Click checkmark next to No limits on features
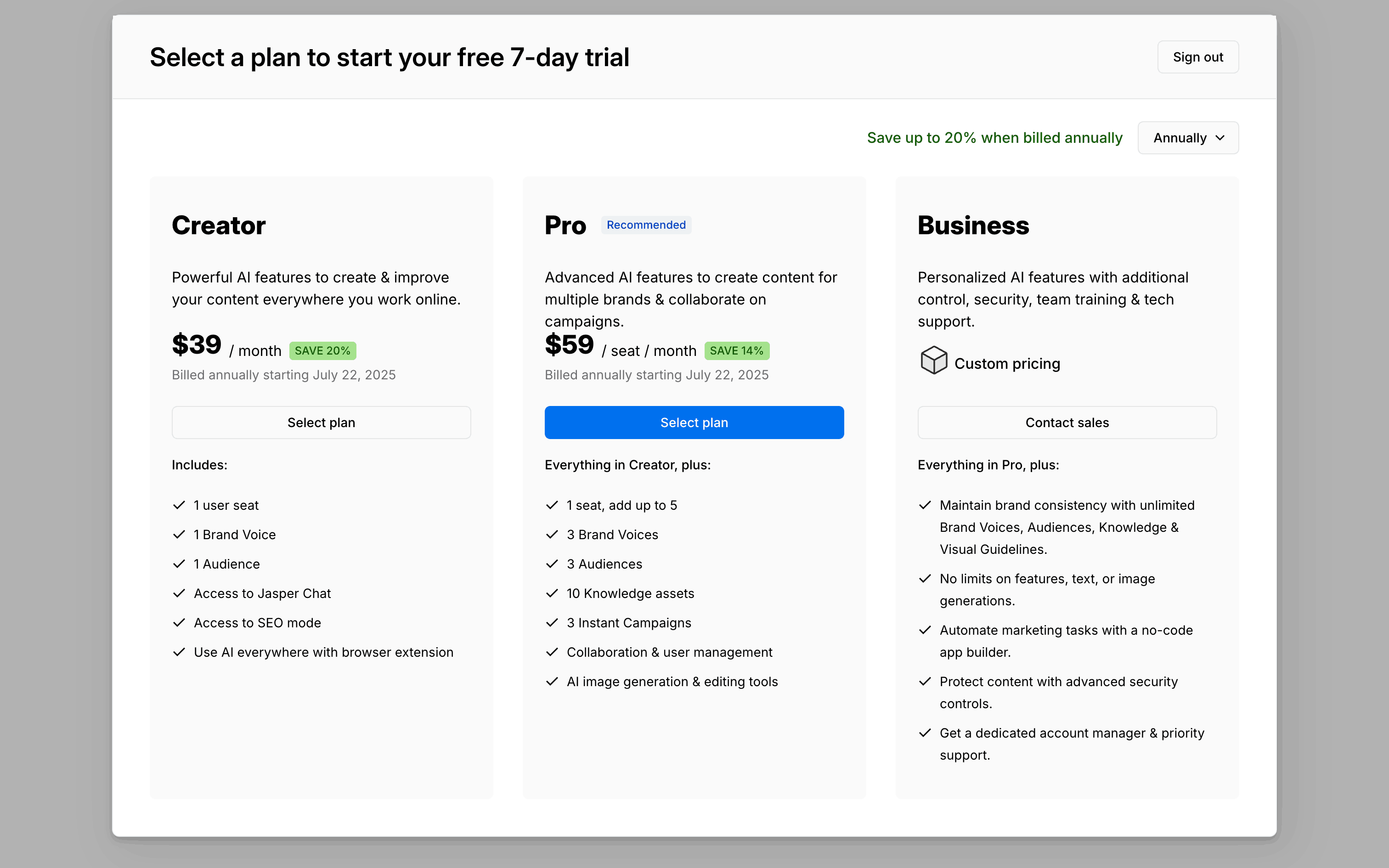The width and height of the screenshot is (1389, 868). pos(925,579)
